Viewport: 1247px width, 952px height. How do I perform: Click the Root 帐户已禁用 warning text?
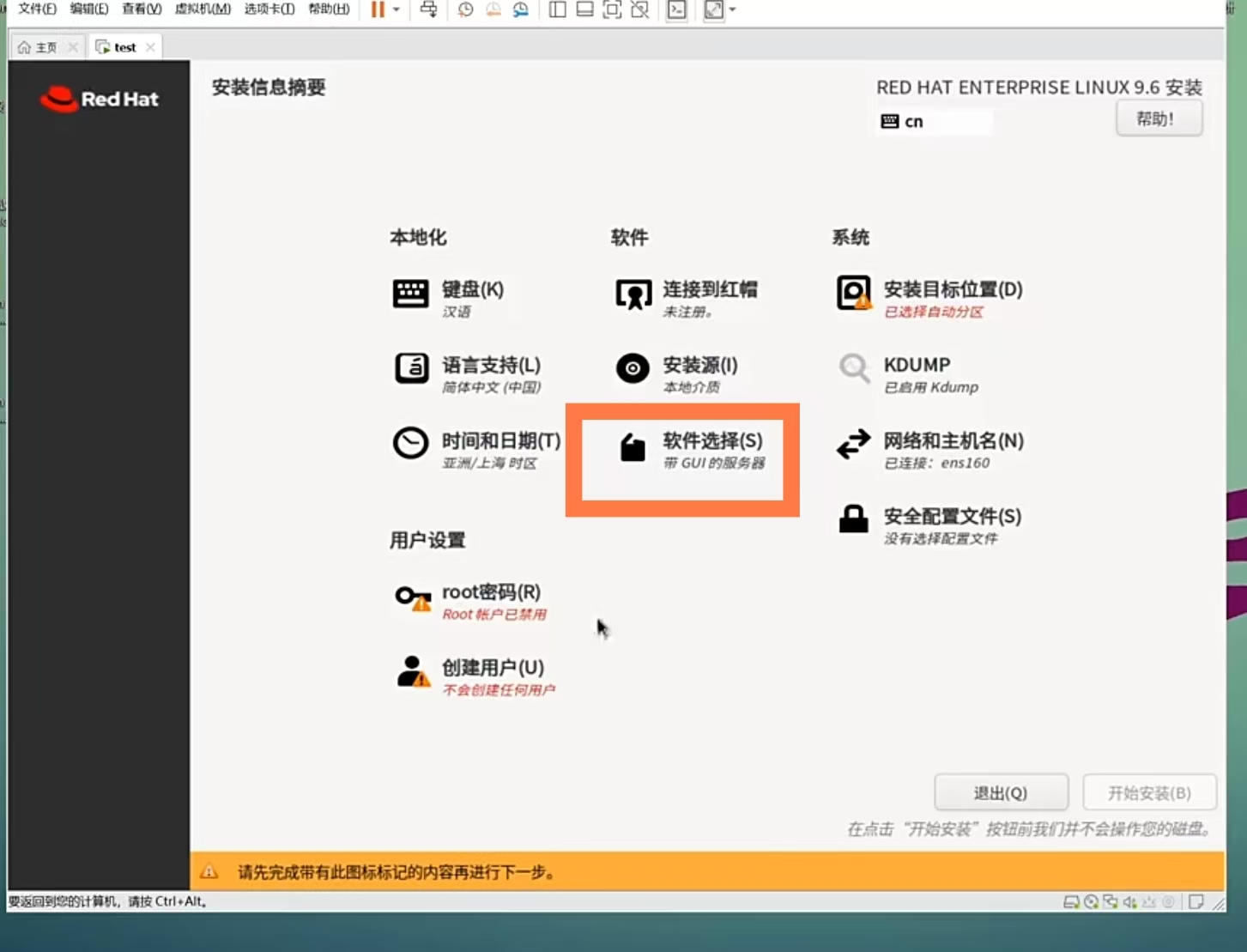pyautogui.click(x=494, y=615)
